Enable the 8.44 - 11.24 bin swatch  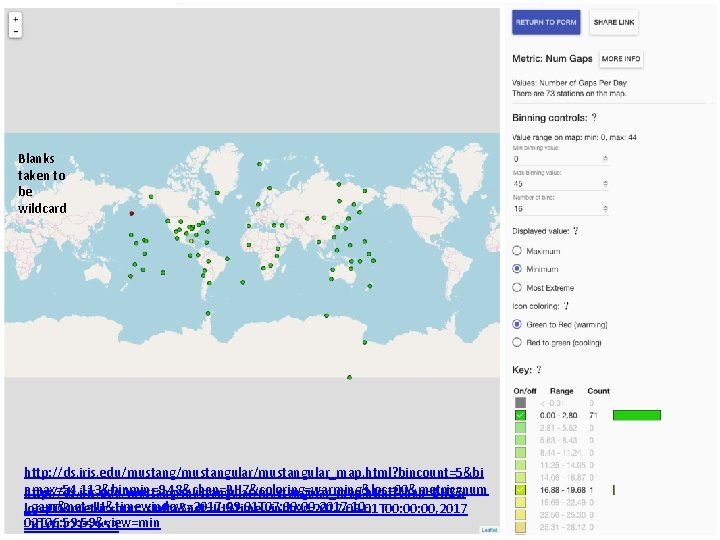click(x=520, y=453)
